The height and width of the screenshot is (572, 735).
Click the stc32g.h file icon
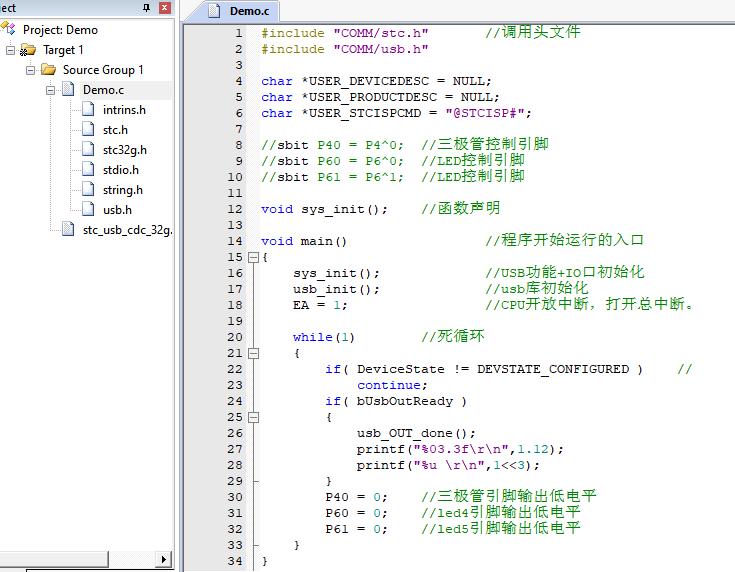88,150
